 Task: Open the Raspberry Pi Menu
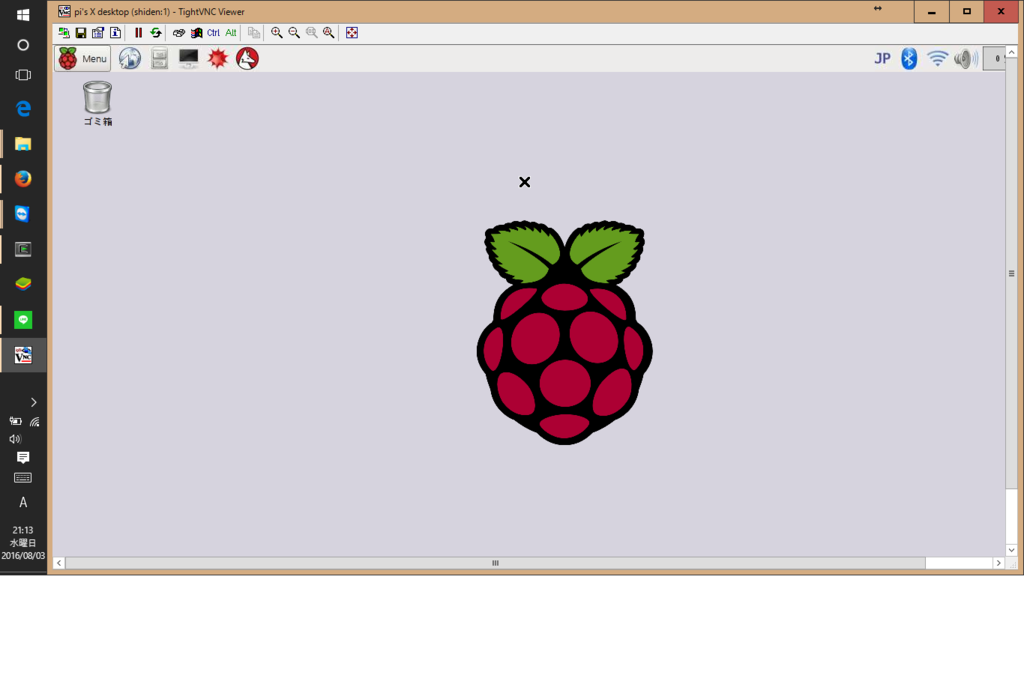click(83, 59)
